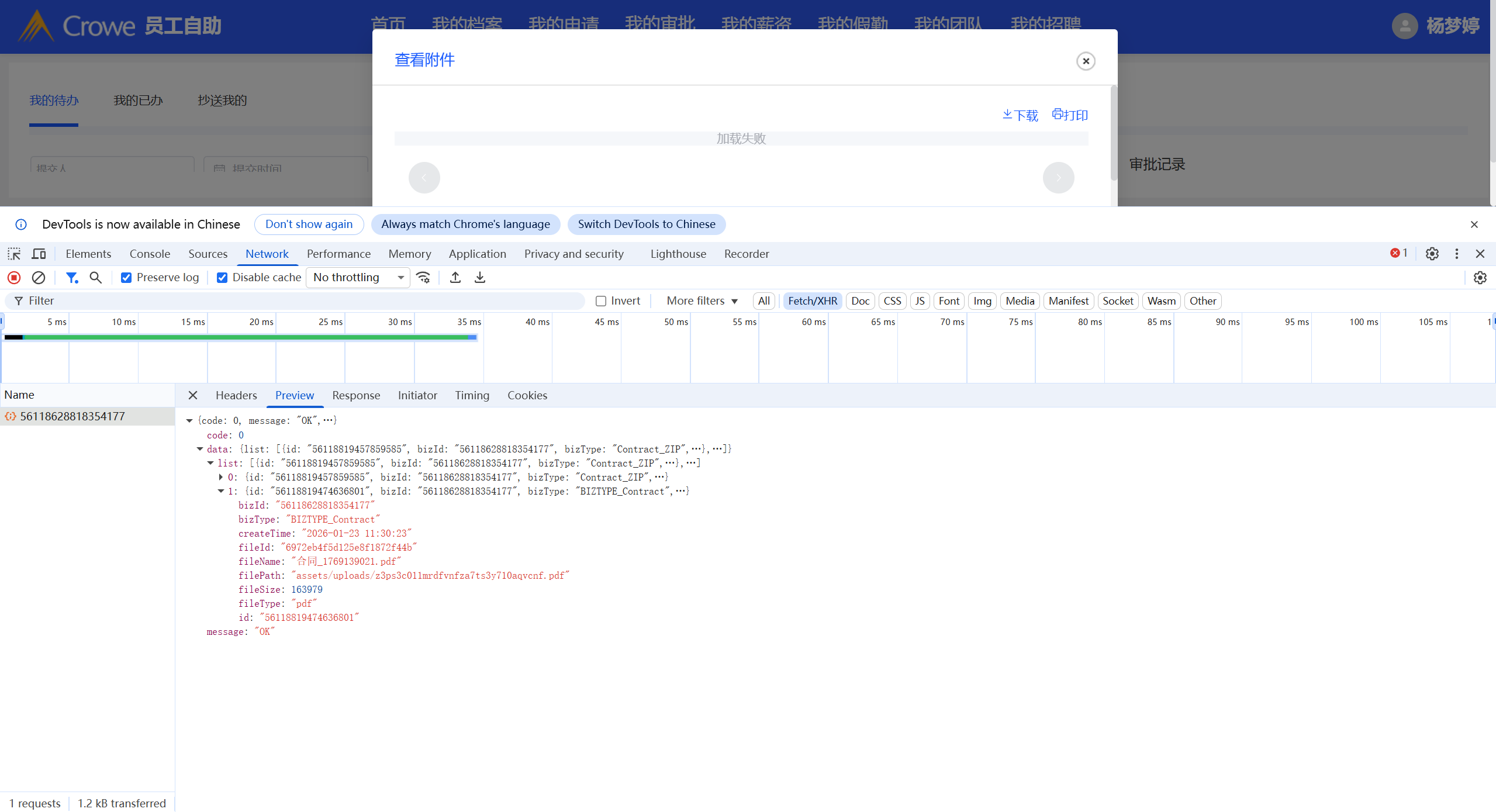Toggle device toolbar icon
Screen dimensions: 1496x812
coord(39,254)
